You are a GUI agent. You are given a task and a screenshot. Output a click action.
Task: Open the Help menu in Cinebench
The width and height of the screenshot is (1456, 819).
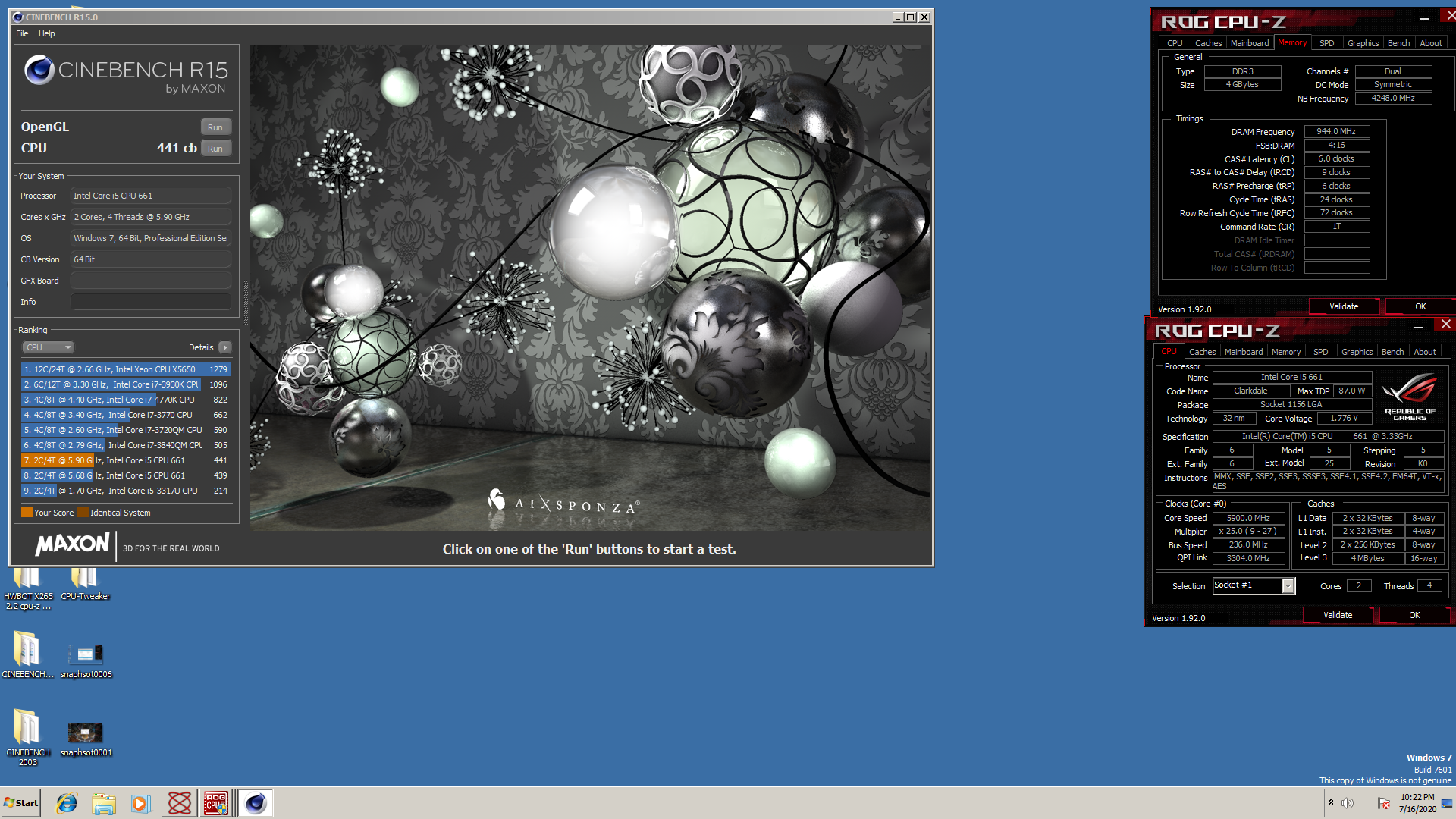click(x=47, y=33)
